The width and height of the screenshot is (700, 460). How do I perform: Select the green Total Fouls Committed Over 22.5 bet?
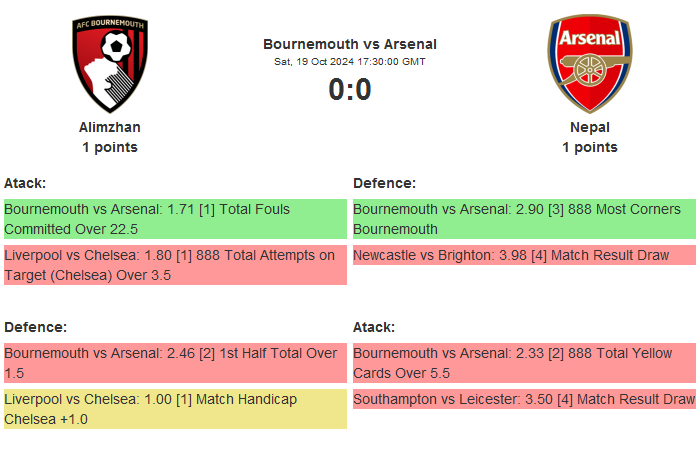click(175, 219)
